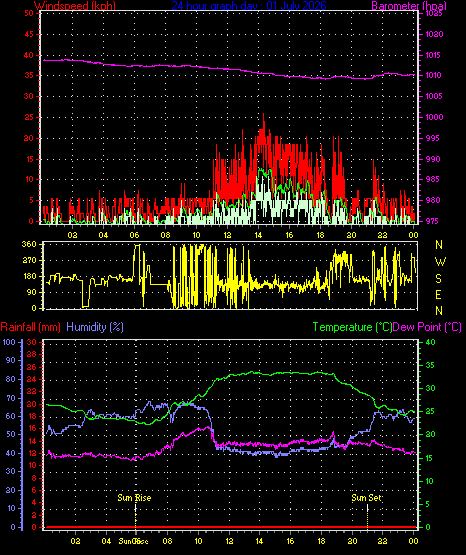Click the red rainfall line at zero
This screenshot has width=466, height=555.
tap(231, 527)
